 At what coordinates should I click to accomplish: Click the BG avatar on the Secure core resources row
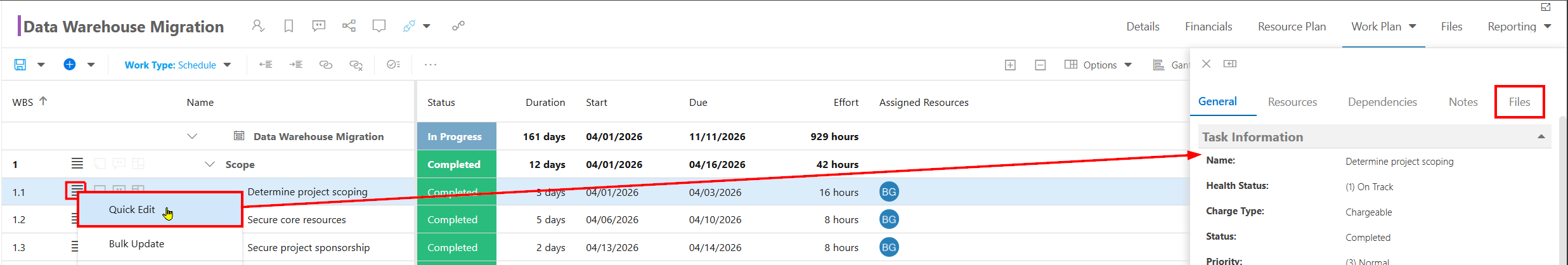click(889, 219)
